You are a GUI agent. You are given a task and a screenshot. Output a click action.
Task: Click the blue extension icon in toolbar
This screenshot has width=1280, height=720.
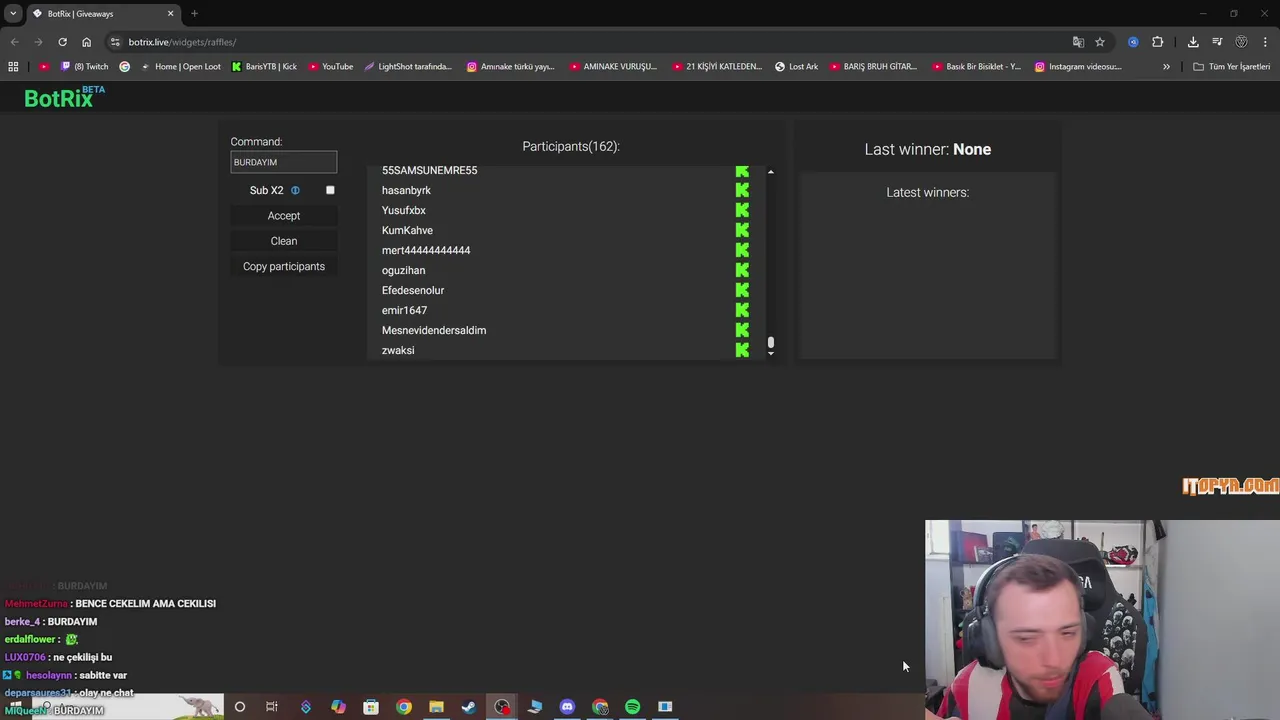[x=1133, y=42]
